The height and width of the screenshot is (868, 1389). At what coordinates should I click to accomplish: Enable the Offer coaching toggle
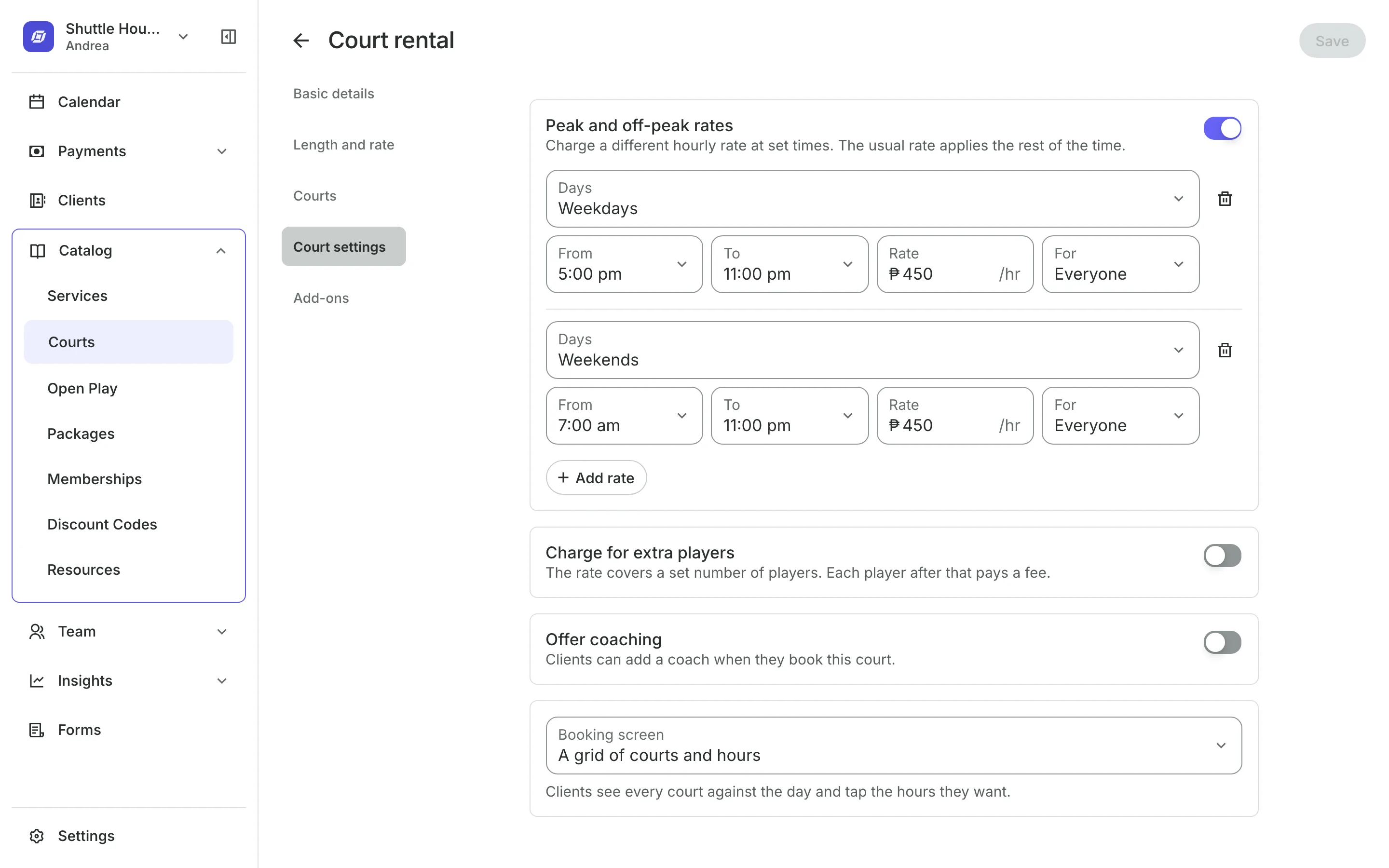(x=1222, y=642)
